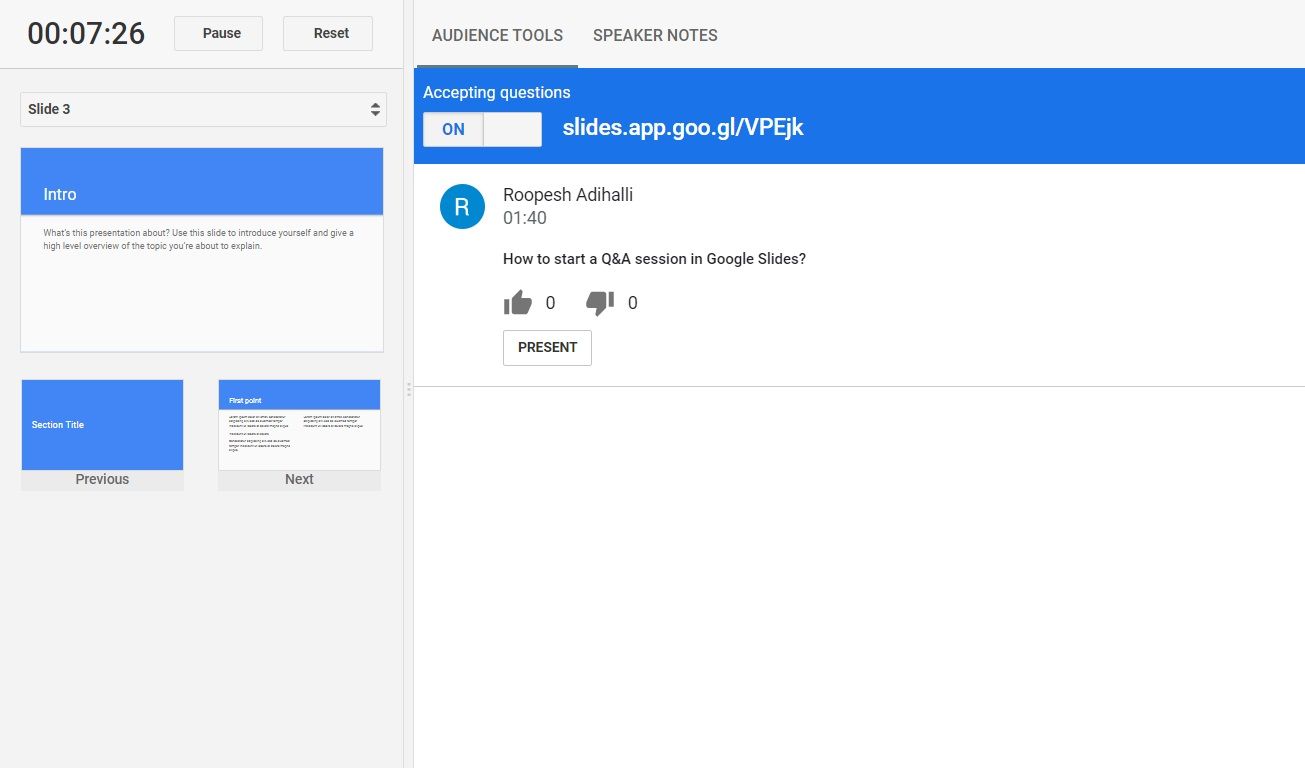Select the Audience Tools tab

[x=497, y=35]
